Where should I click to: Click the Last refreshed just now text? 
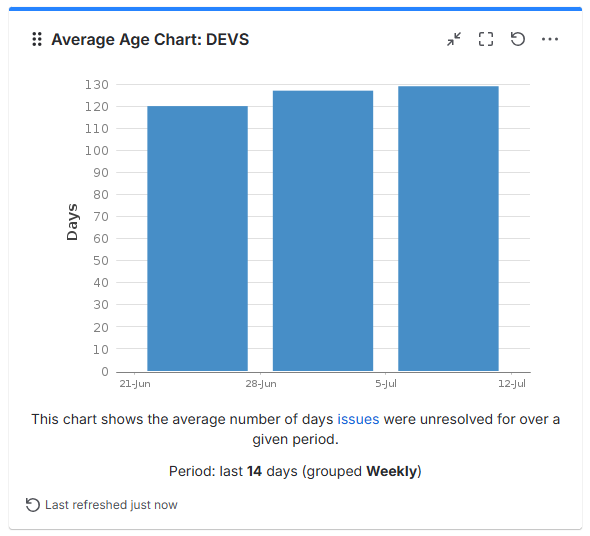point(111,505)
